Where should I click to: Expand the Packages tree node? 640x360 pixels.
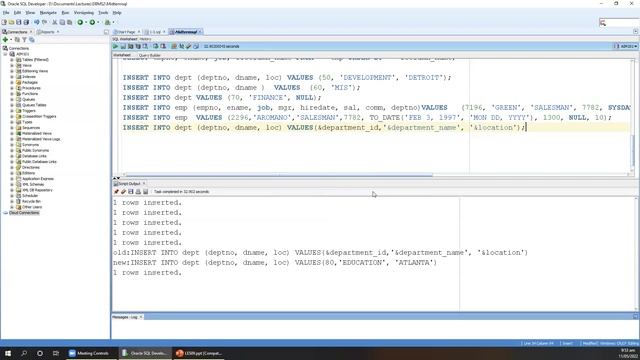pyautogui.click(x=12, y=82)
